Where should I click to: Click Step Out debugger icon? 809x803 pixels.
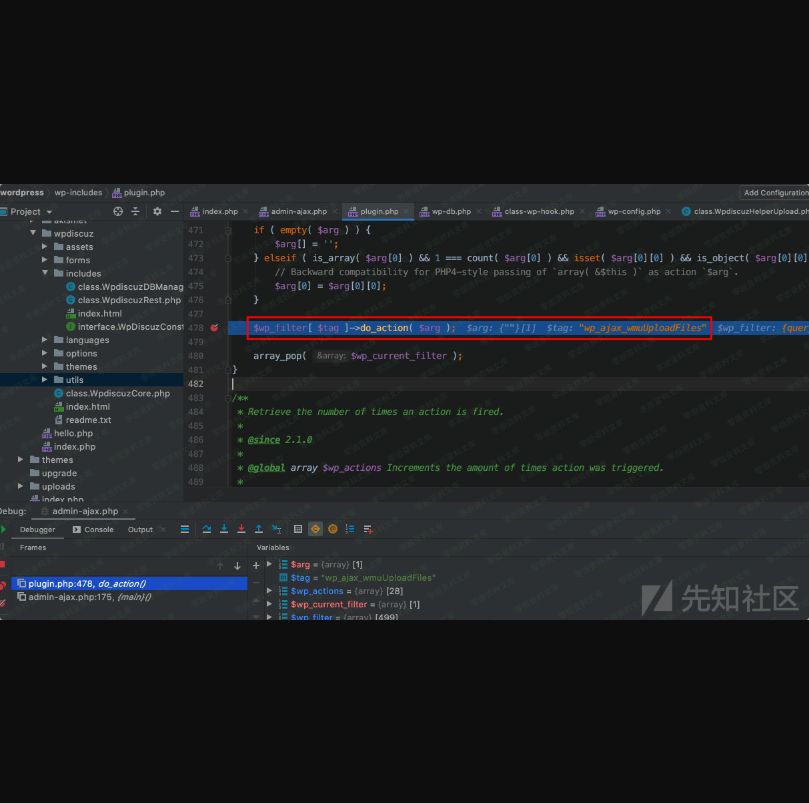tap(259, 529)
